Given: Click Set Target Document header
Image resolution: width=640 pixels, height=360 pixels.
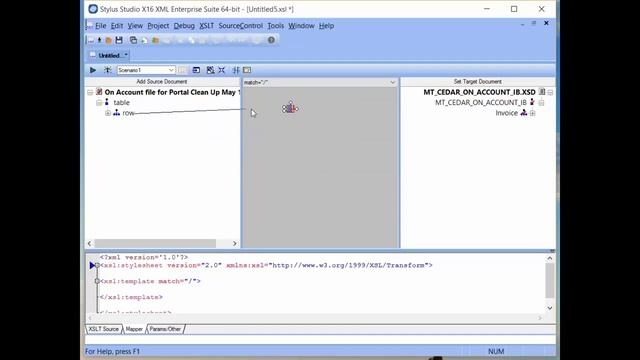Looking at the screenshot, I should click(x=478, y=82).
